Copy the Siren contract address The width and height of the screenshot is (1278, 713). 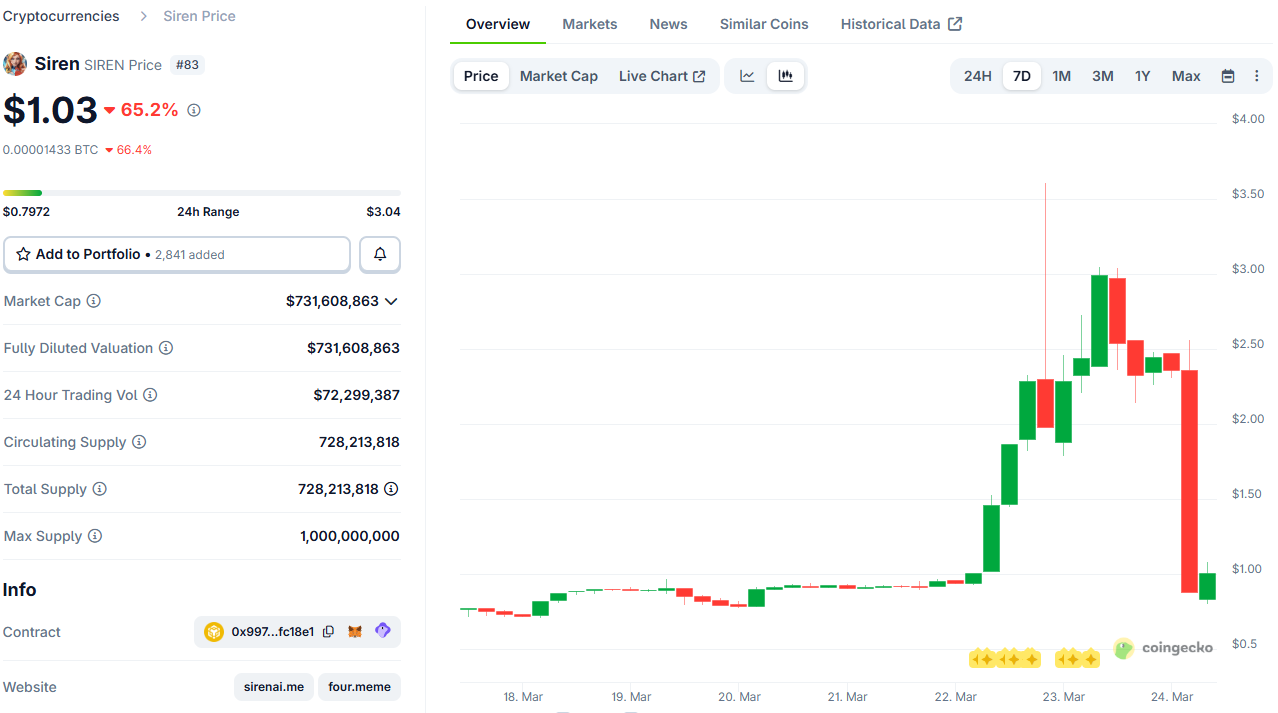[330, 631]
